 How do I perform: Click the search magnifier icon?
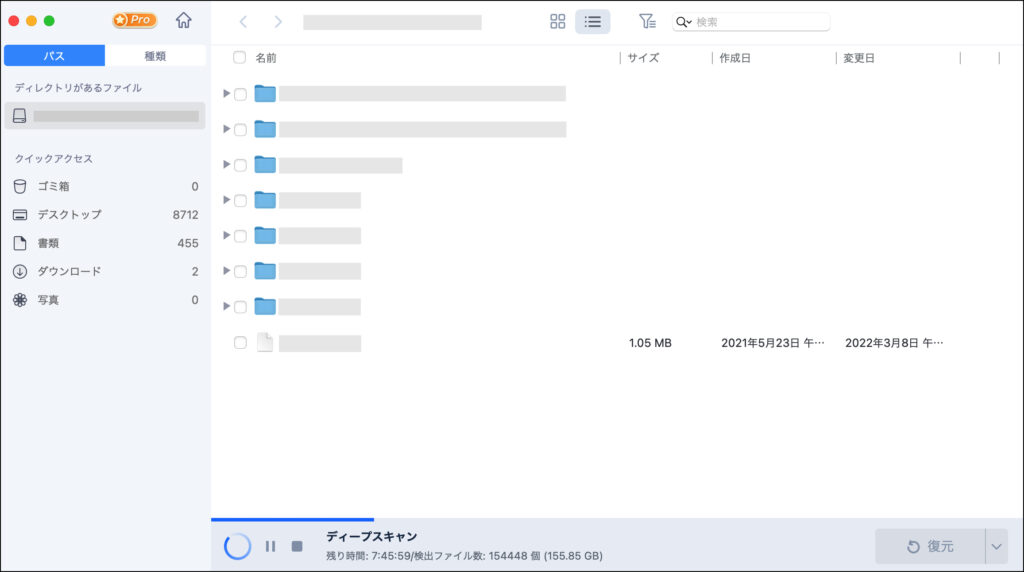point(682,22)
